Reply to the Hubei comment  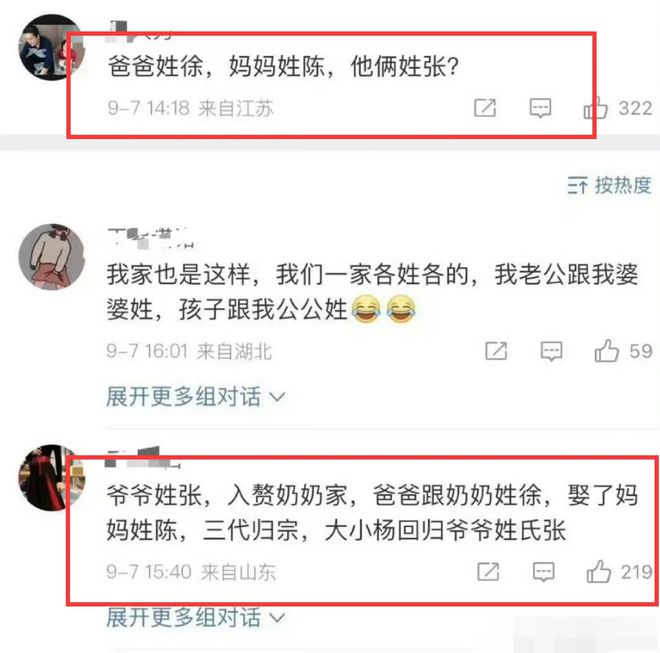(x=551, y=351)
